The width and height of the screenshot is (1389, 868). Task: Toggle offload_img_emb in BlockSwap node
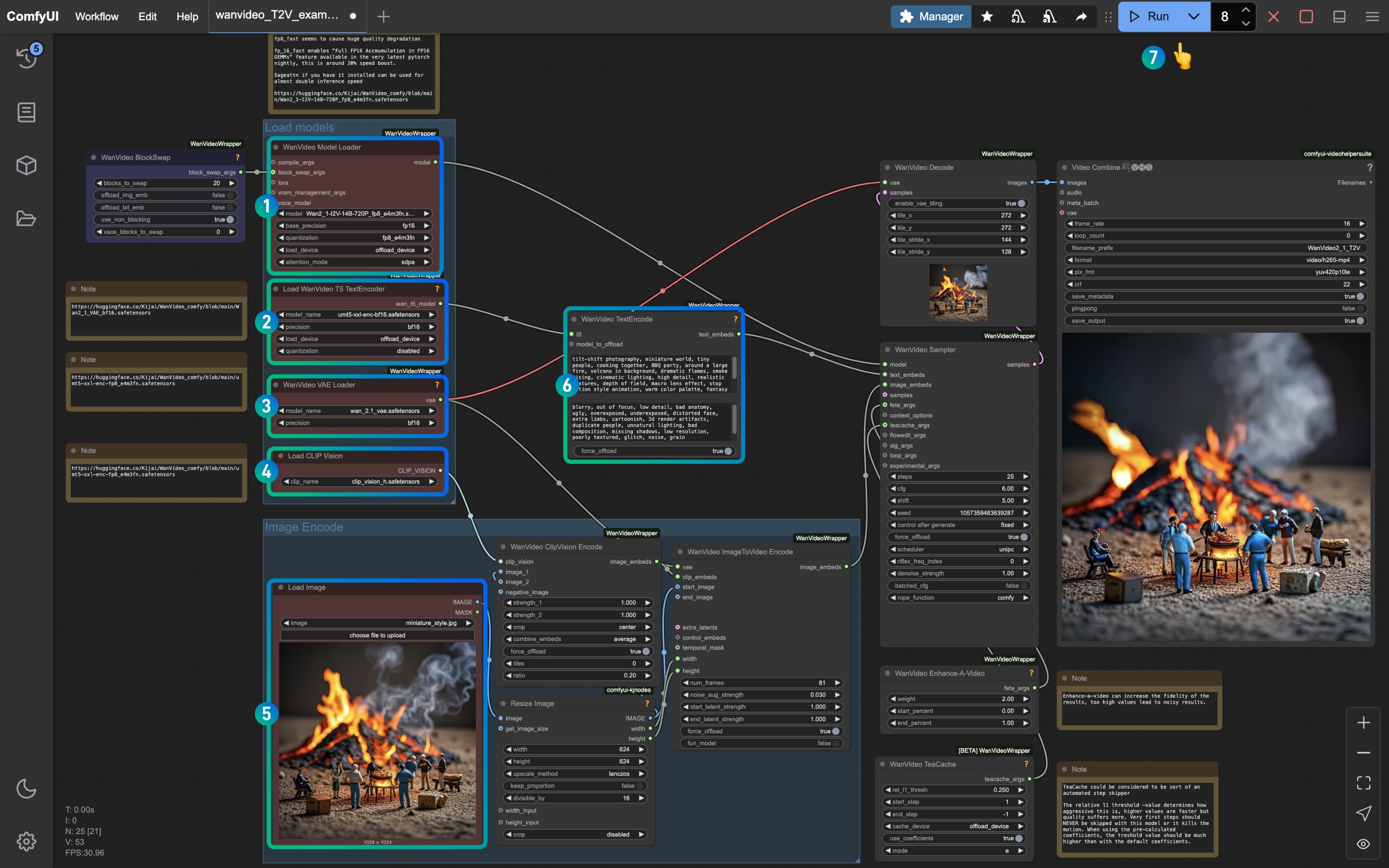(x=165, y=195)
